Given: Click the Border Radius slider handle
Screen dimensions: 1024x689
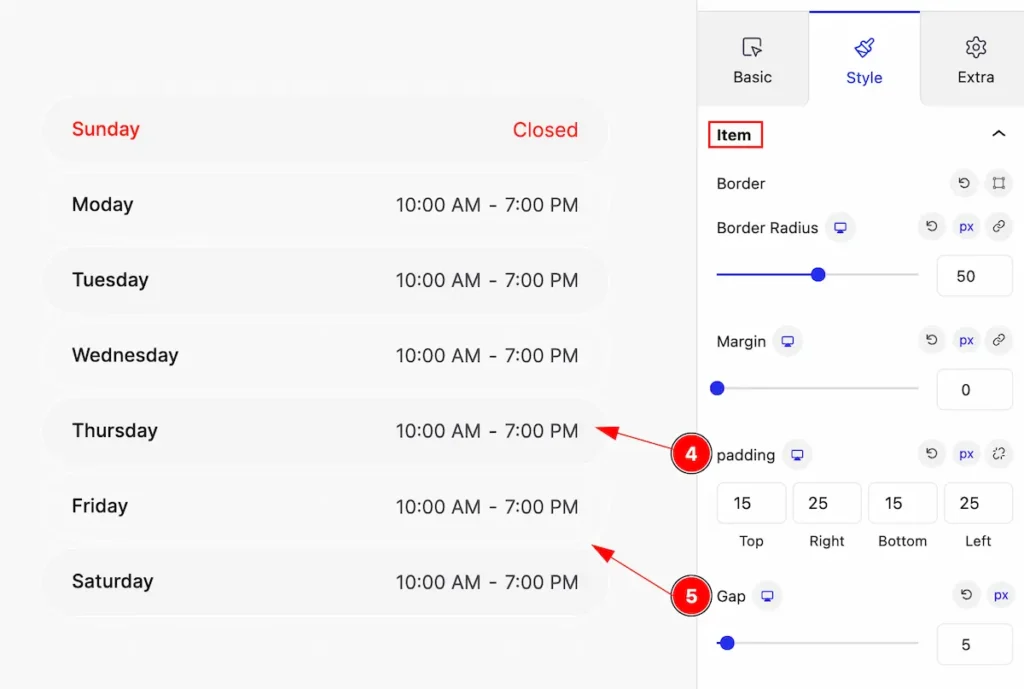Looking at the screenshot, I should point(818,275).
